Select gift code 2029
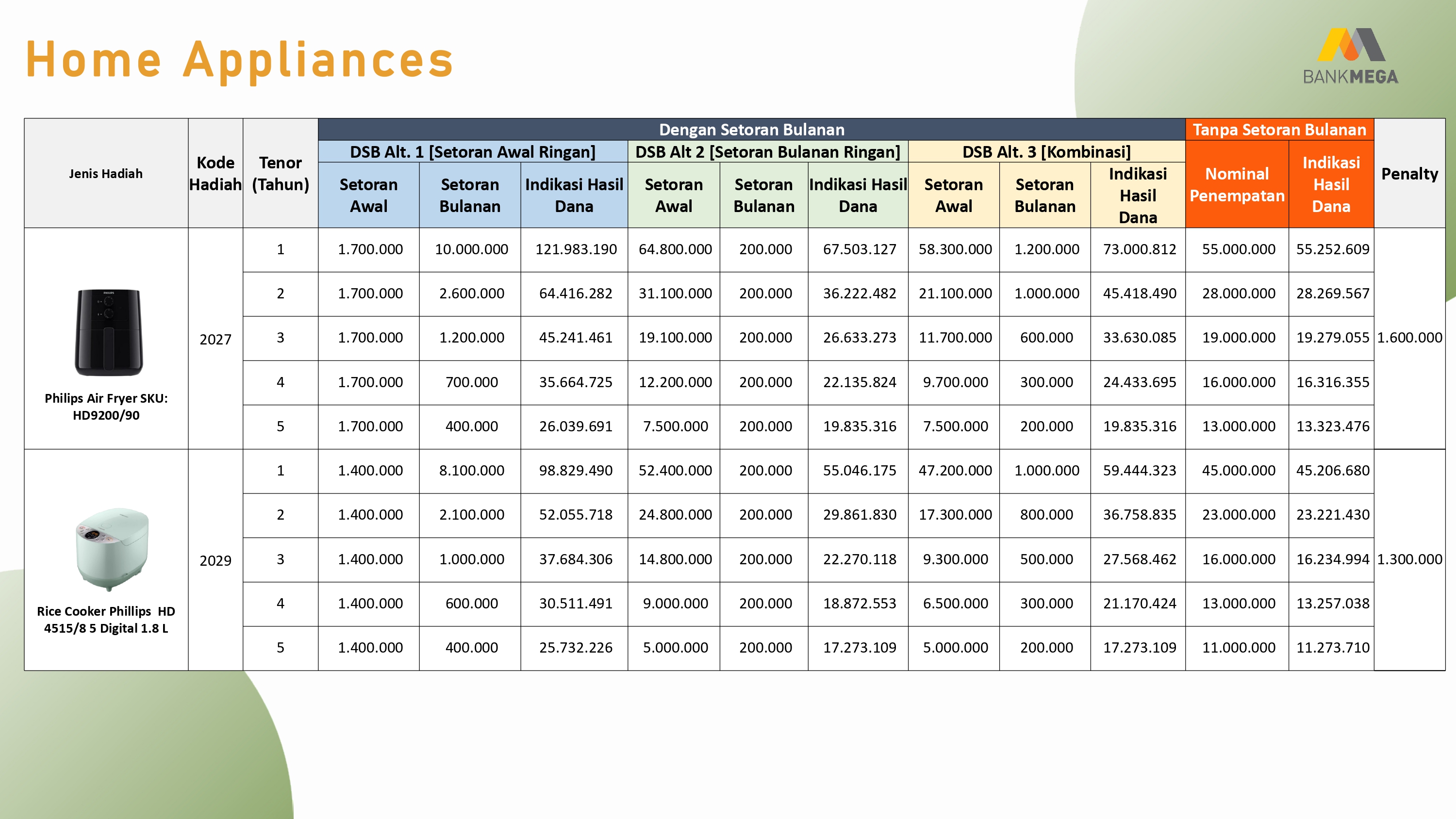The width and height of the screenshot is (1456, 819). click(215, 560)
